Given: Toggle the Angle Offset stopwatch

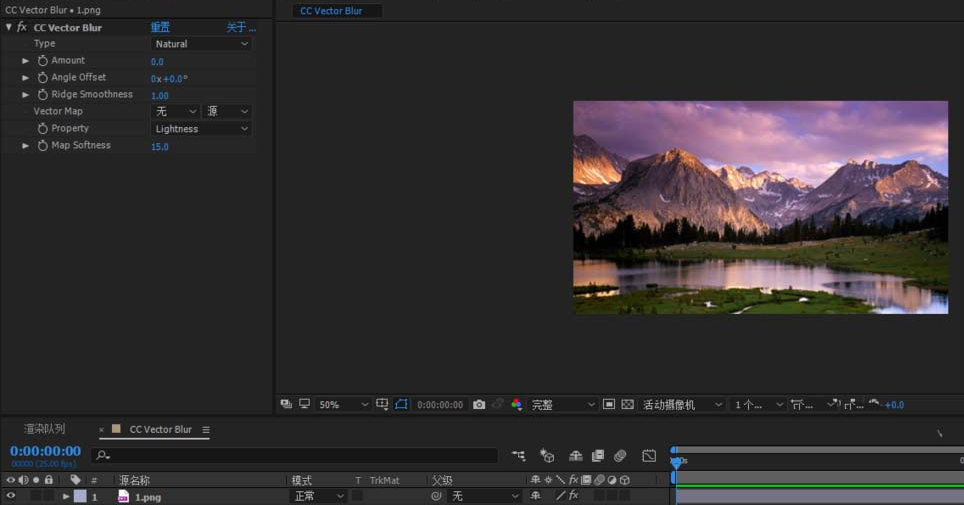Looking at the screenshot, I should [x=42, y=78].
